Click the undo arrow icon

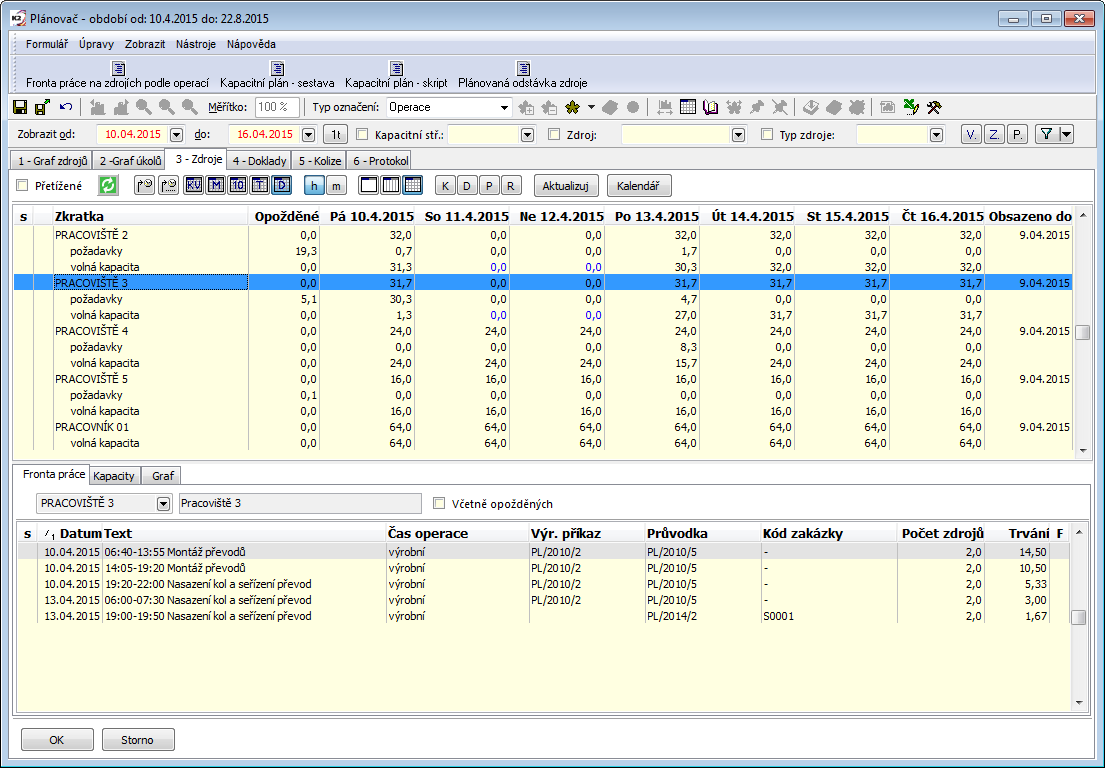66,107
